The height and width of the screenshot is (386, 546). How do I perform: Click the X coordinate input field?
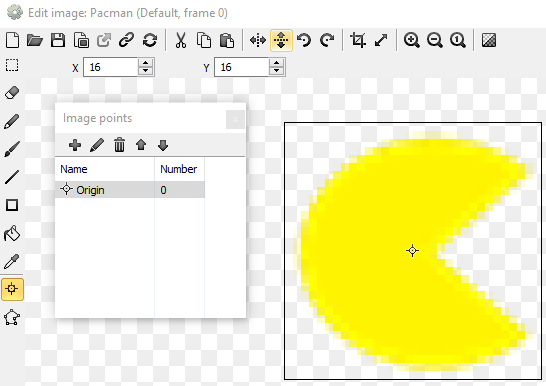[111, 67]
